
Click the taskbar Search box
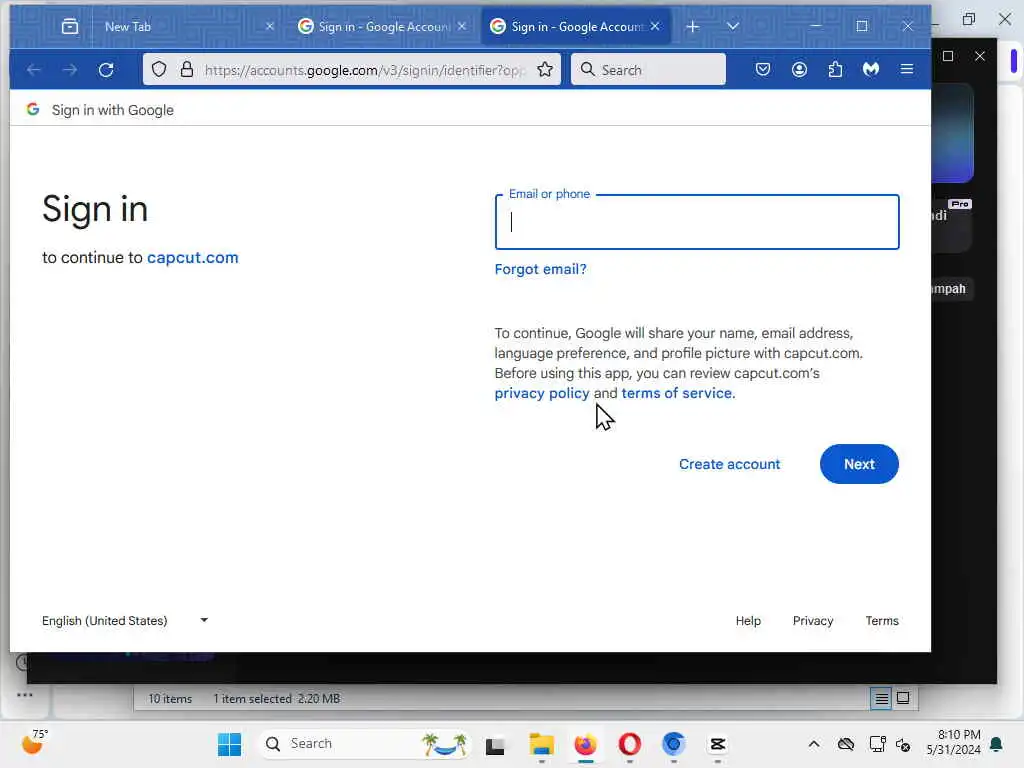pyautogui.click(x=364, y=744)
